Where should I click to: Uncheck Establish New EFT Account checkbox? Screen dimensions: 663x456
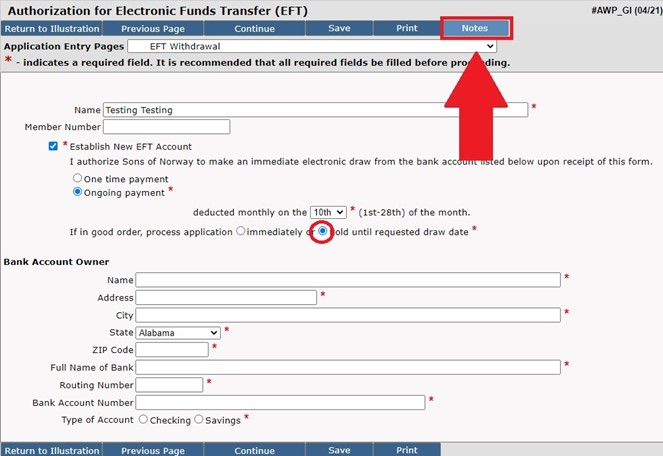(54, 146)
